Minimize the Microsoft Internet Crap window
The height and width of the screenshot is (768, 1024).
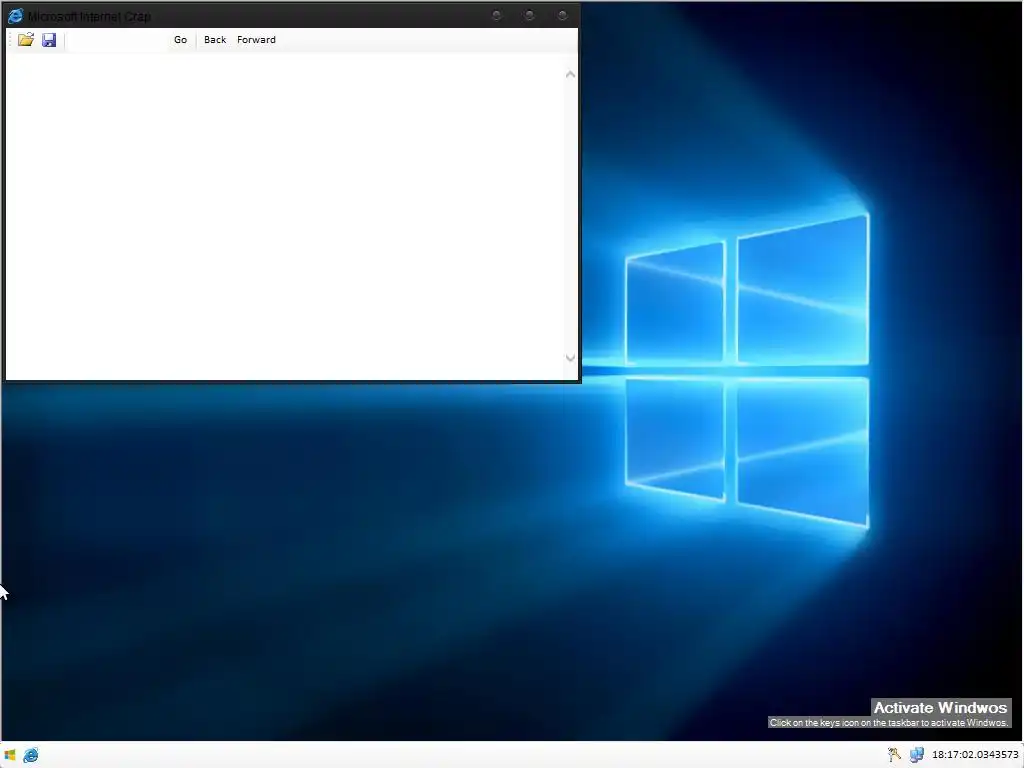pos(496,15)
